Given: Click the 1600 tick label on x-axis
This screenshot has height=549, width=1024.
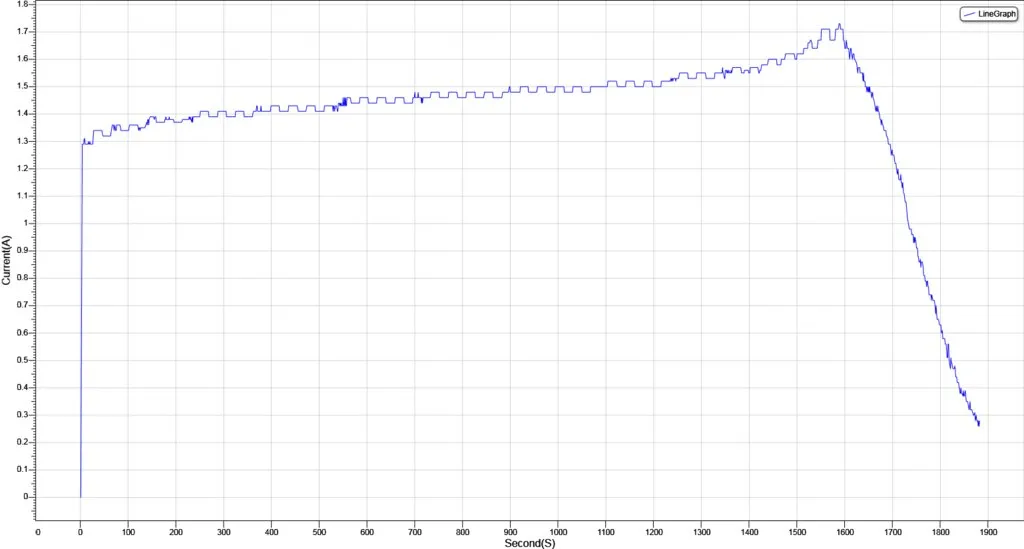Looking at the screenshot, I should (x=845, y=532).
